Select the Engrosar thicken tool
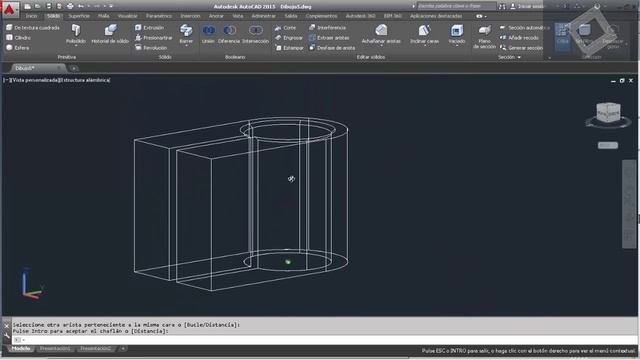640x360 pixels. point(289,38)
